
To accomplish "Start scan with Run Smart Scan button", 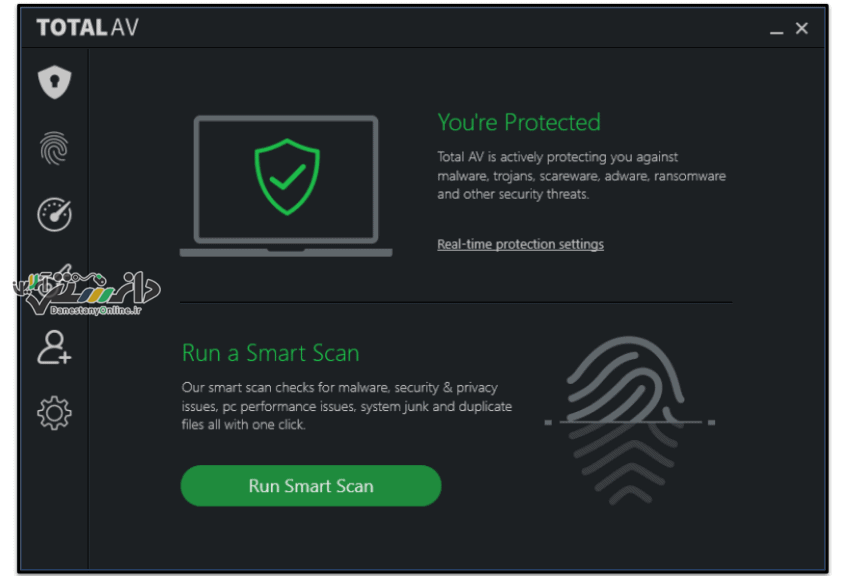I will pos(311,486).
